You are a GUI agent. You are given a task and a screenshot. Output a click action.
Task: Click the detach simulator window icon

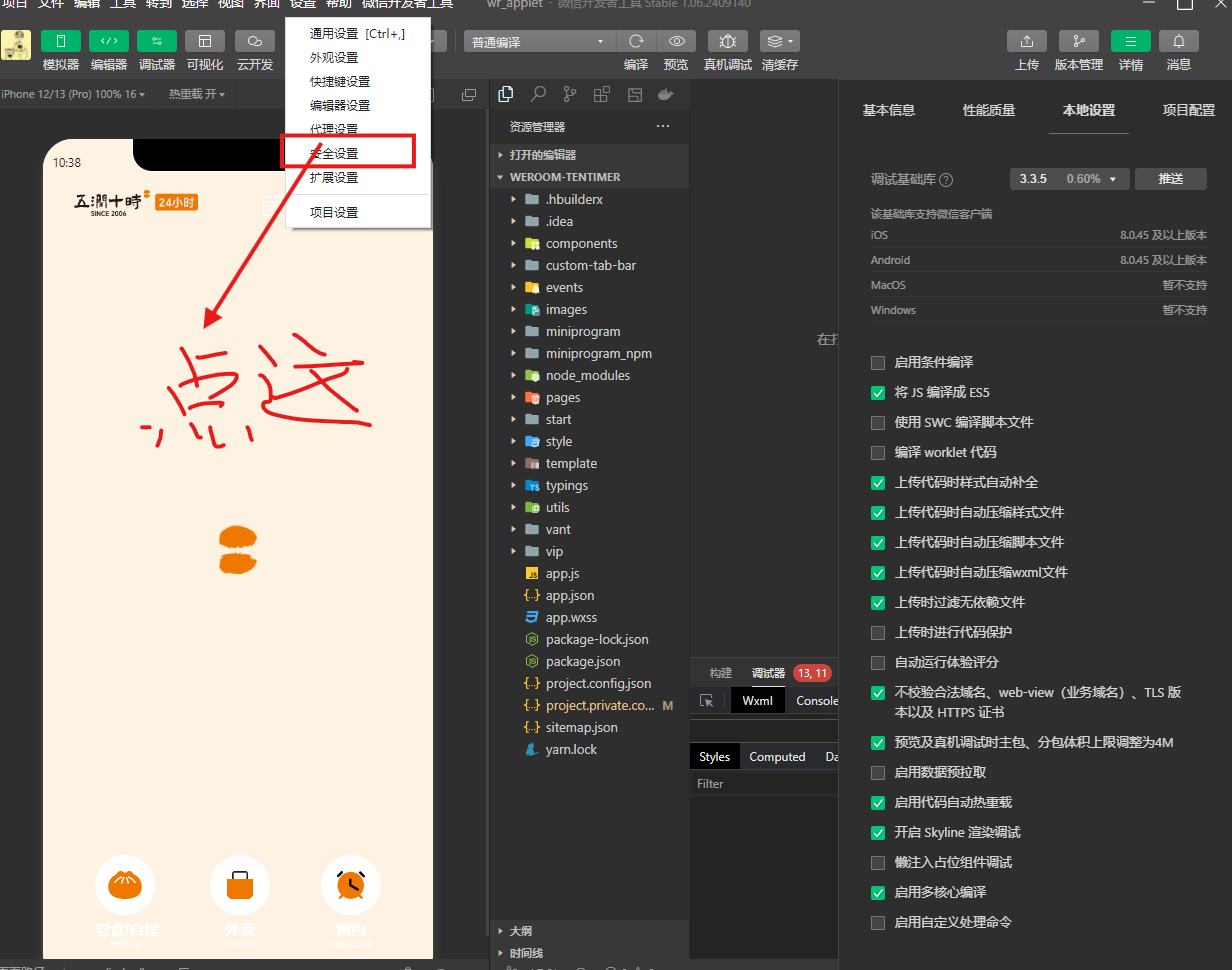tap(469, 95)
